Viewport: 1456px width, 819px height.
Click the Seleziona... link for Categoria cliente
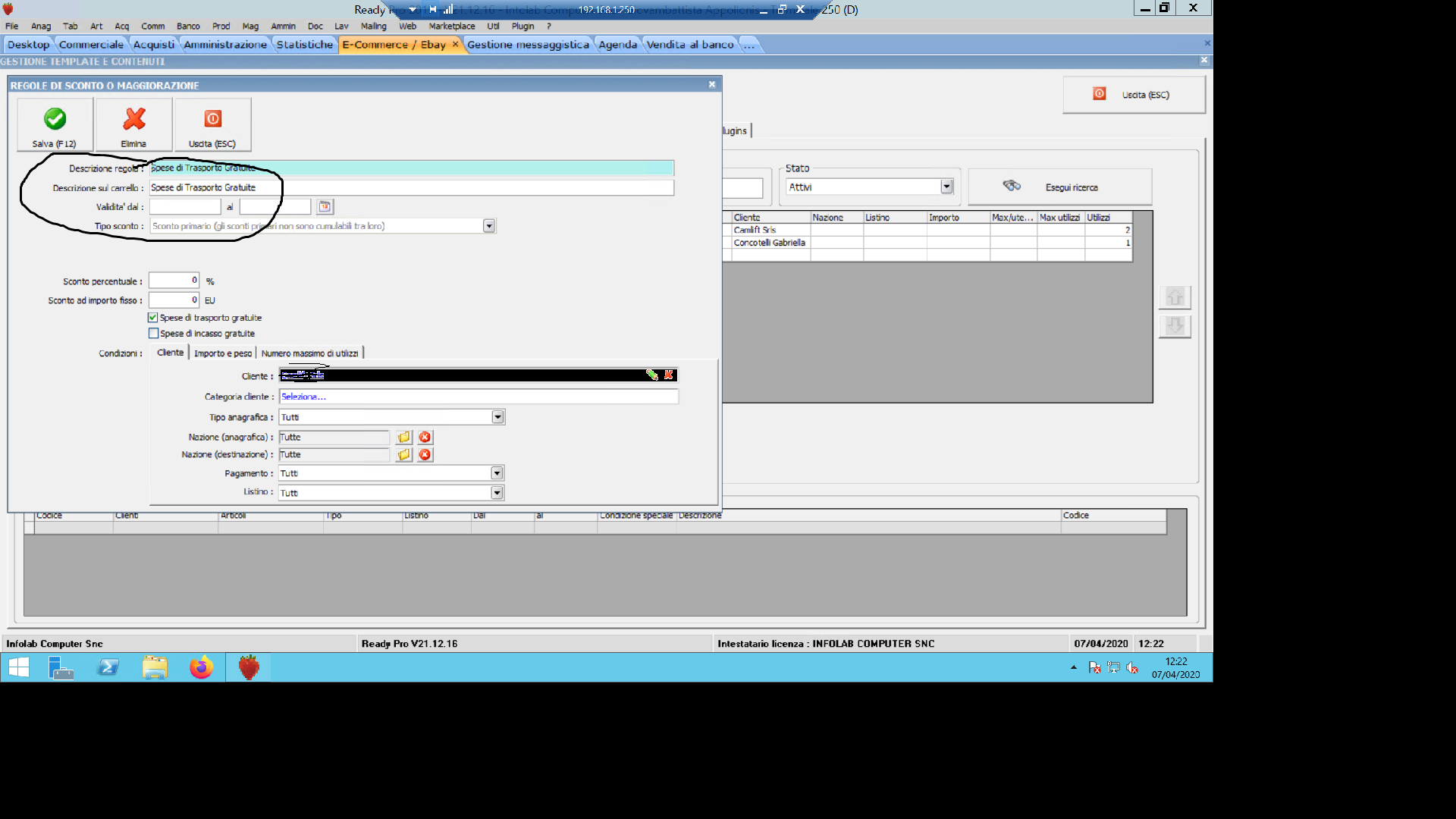point(303,397)
